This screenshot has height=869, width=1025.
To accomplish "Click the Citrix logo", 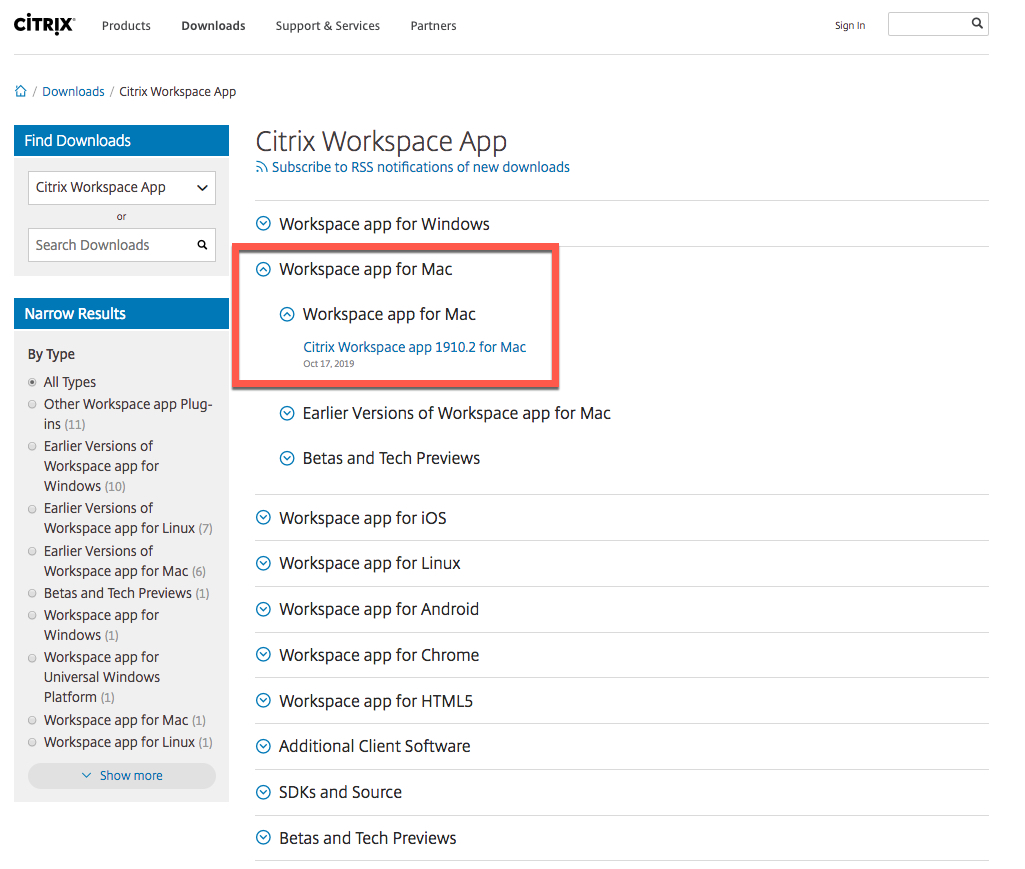I will (43, 24).
